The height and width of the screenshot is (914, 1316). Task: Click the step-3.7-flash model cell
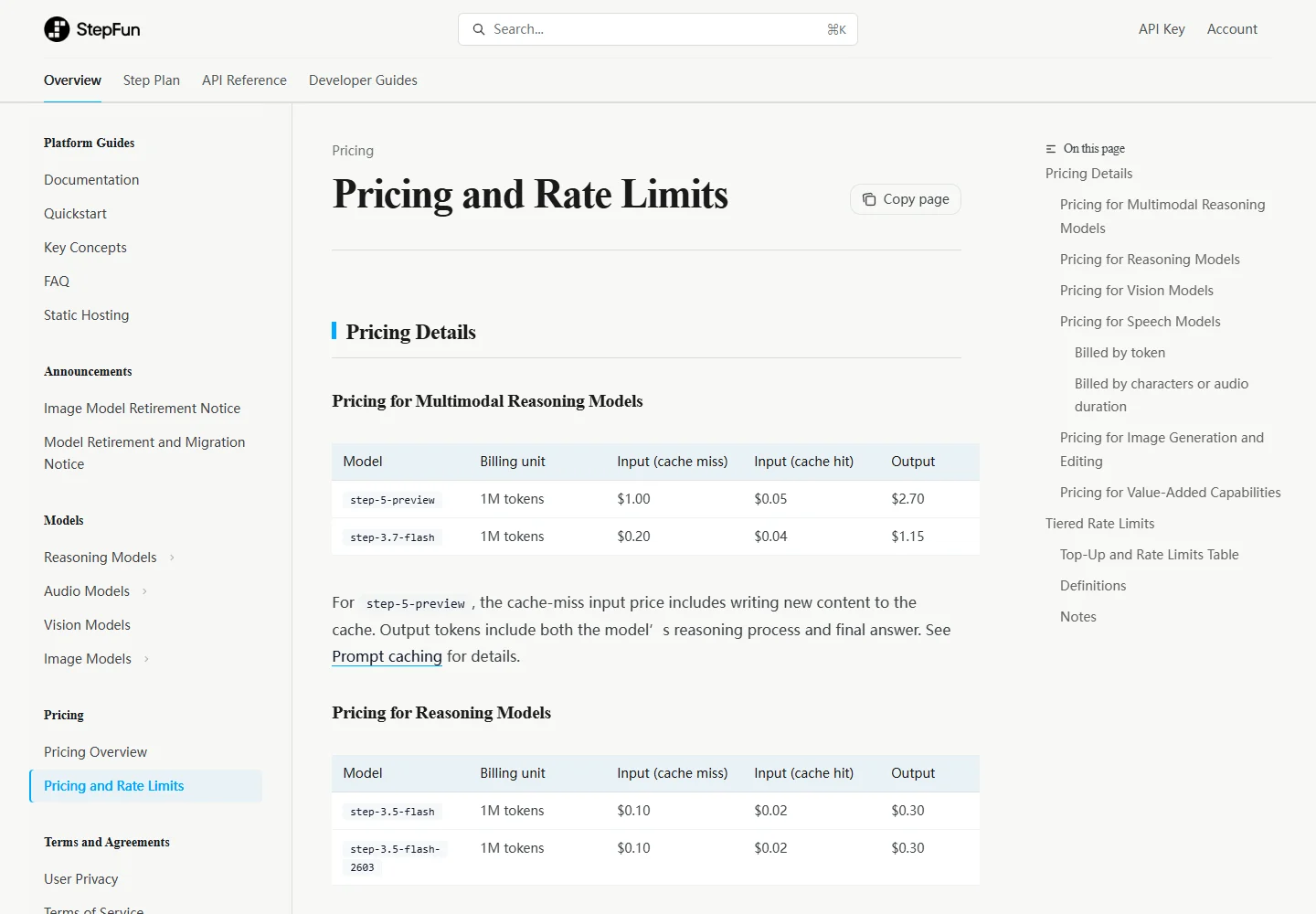click(x=393, y=537)
